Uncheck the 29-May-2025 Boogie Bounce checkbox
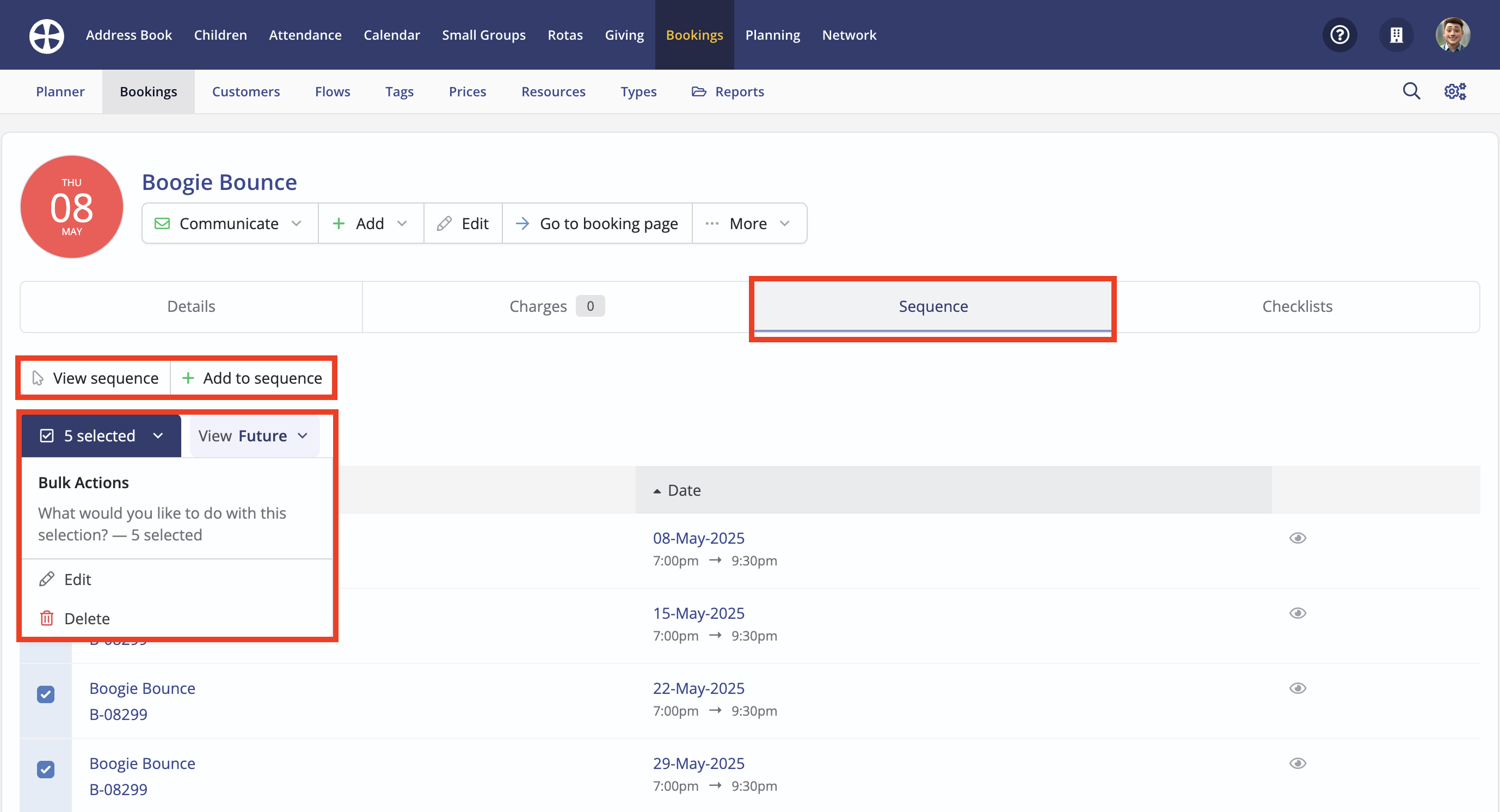The image size is (1500, 812). point(45,770)
